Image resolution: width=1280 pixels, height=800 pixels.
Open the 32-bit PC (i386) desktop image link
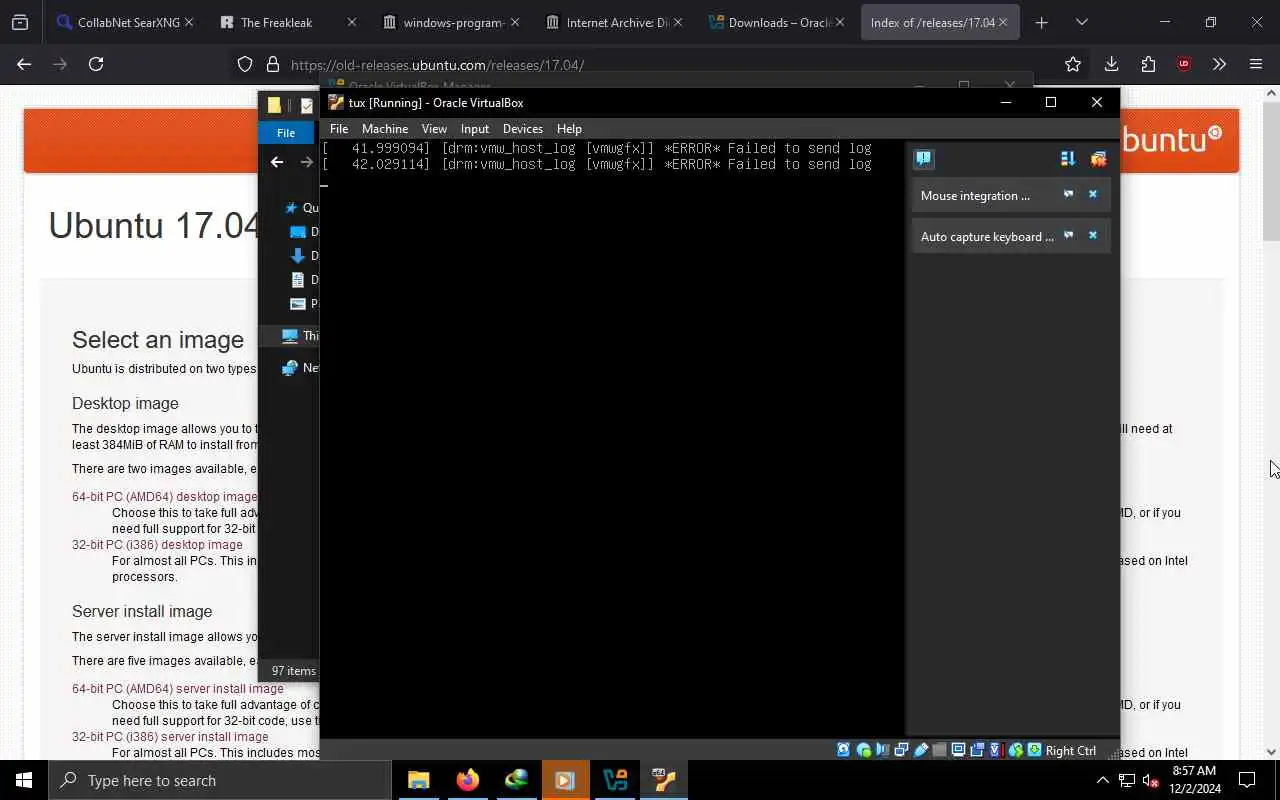coord(157,544)
